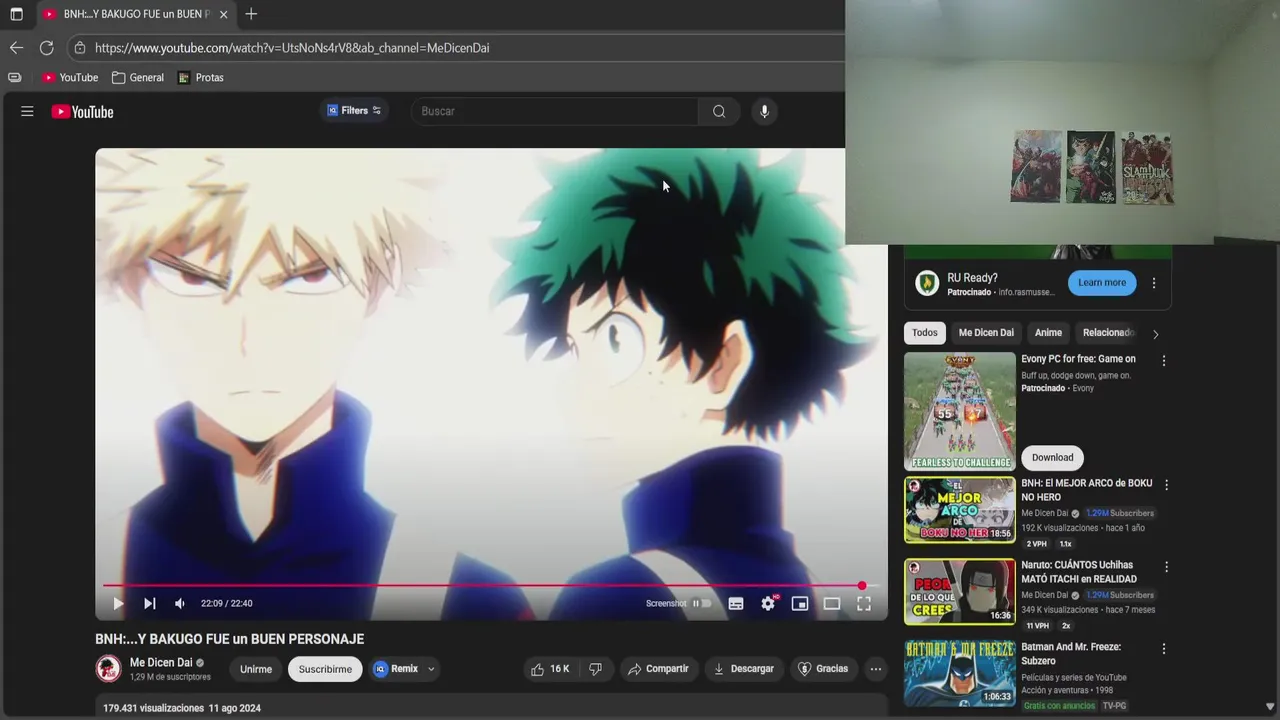1280x720 pixels.
Task: Open the YouTube bookmark
Action: point(70,77)
